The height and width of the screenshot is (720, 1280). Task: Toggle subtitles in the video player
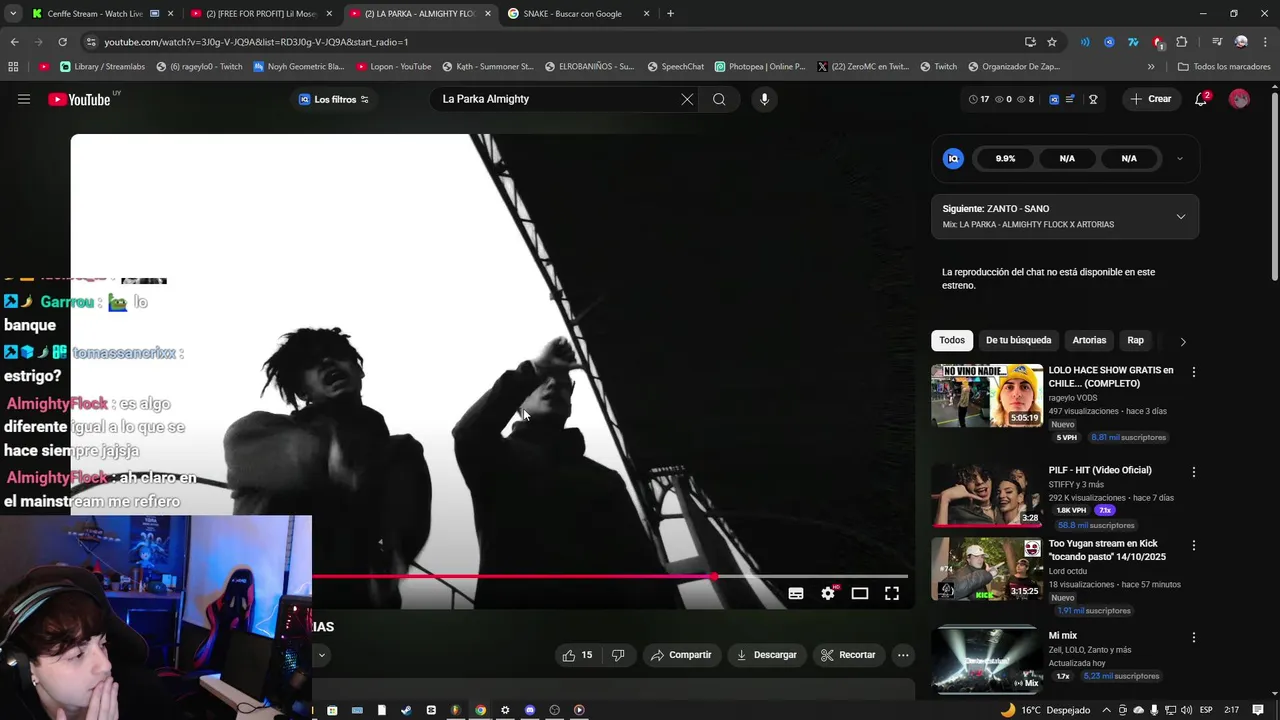pos(796,594)
